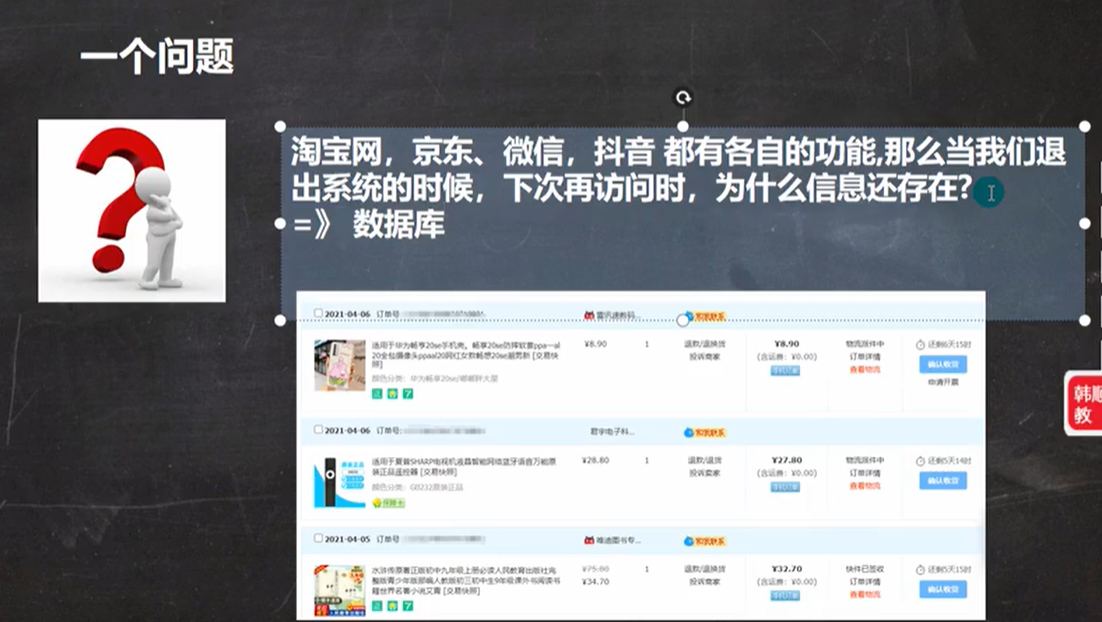The height and width of the screenshot is (622, 1102).
Task: Click the mobile order badge under ¥27.80
Action: 785,487
